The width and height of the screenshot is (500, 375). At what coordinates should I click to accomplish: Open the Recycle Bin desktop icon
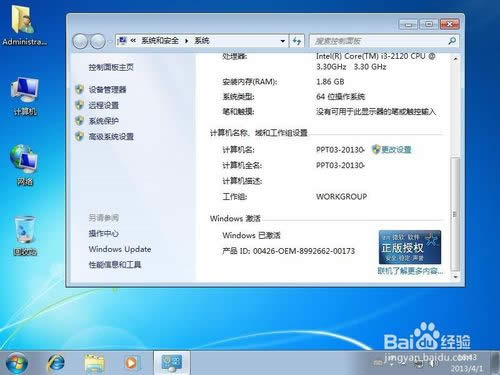point(25,236)
